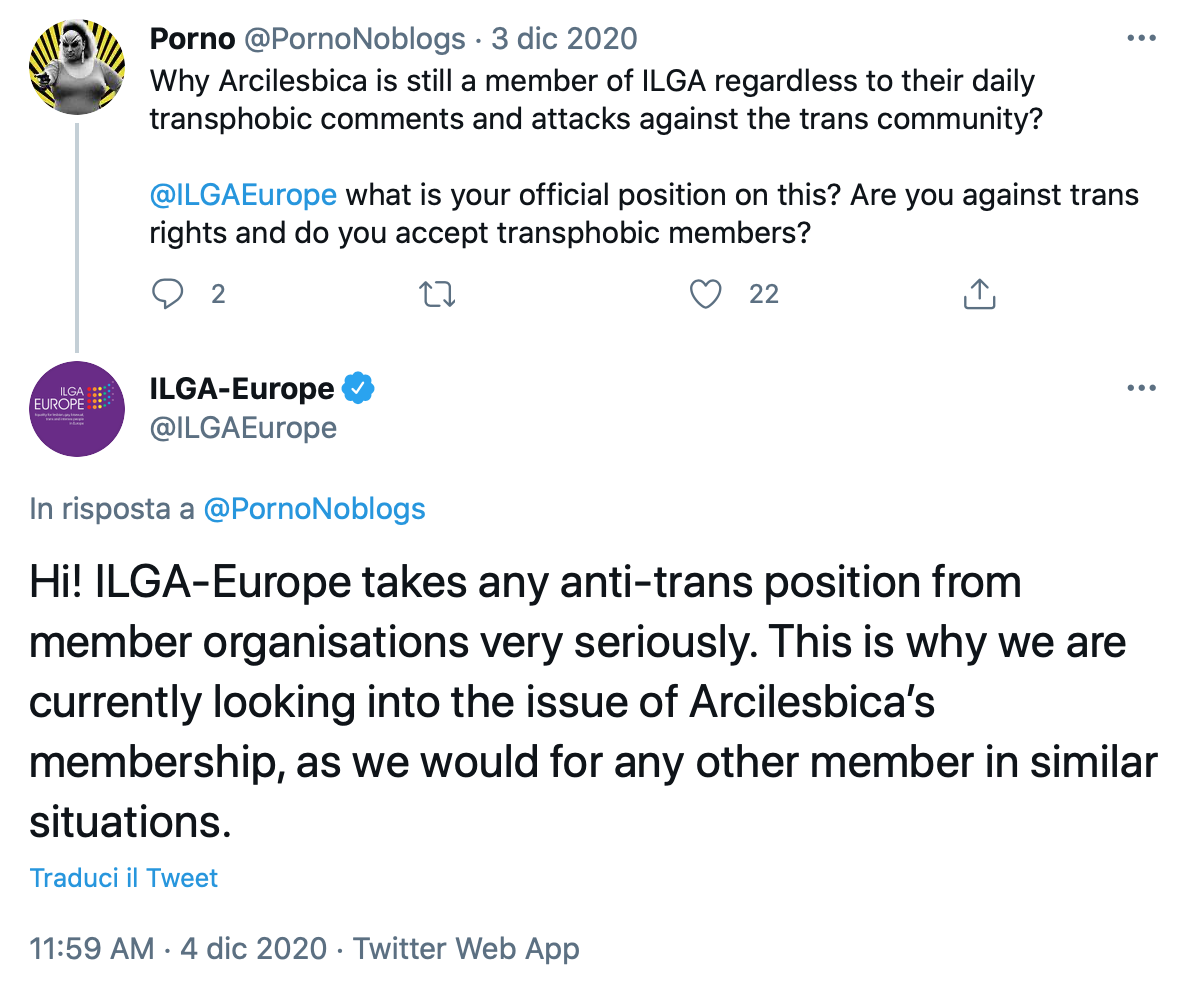Open the share icon on the first tweet
Screen dimensions: 1187x999
point(979,294)
